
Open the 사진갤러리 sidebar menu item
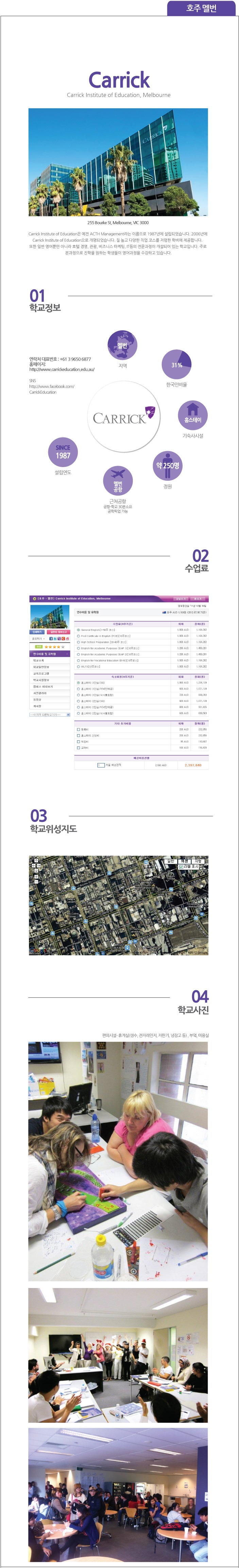pyautogui.click(x=50, y=693)
